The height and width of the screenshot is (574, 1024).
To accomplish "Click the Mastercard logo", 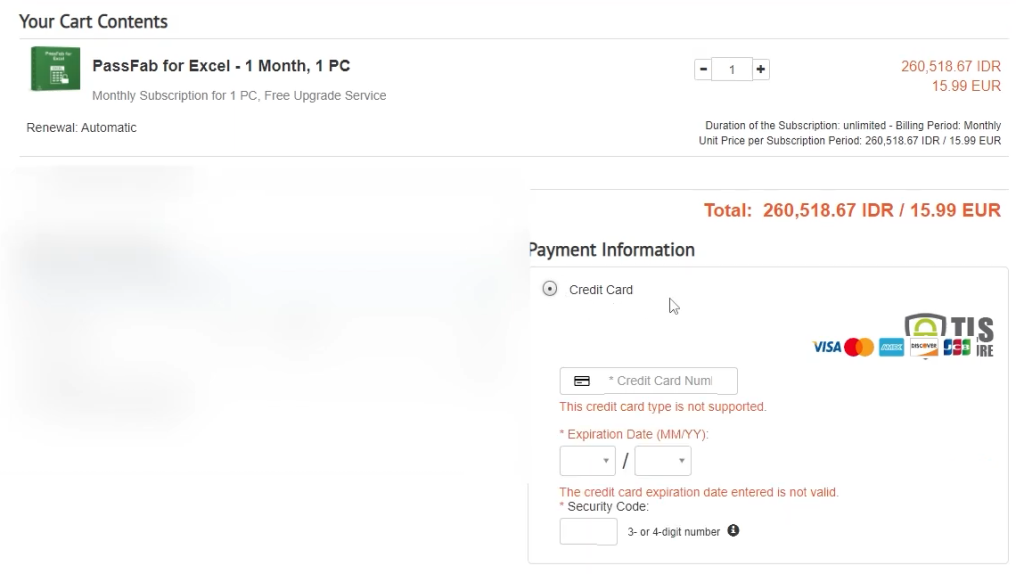I will 859,347.
